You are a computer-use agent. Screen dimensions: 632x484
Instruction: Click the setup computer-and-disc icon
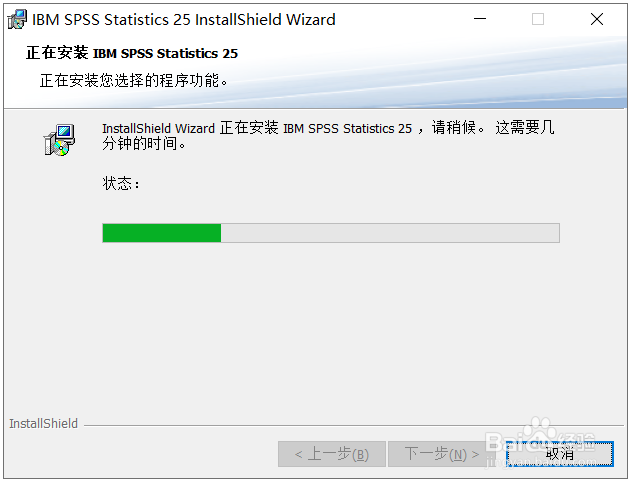pos(59,140)
